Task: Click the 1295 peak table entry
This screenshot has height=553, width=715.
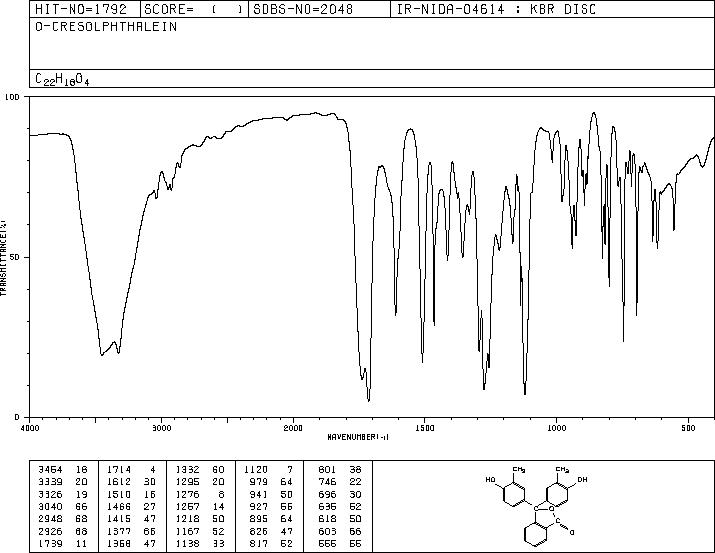Action: (187, 482)
